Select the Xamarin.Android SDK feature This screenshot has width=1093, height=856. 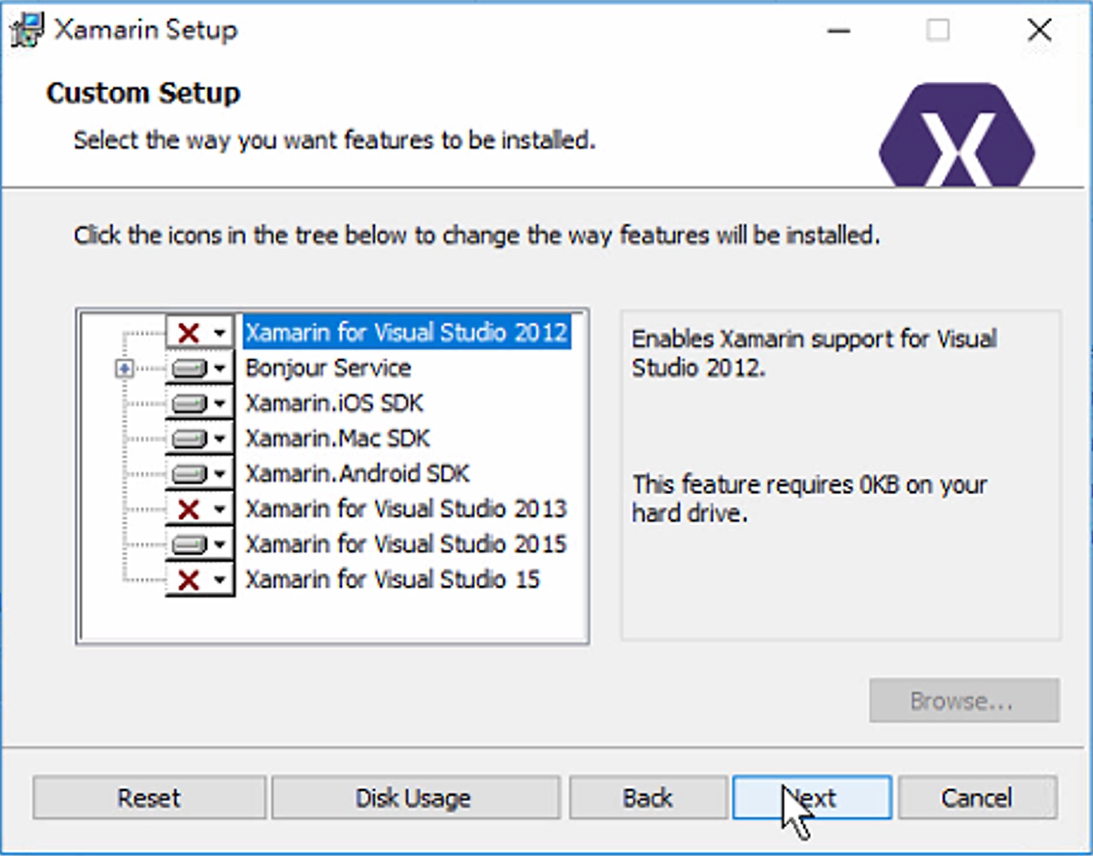pyautogui.click(x=358, y=474)
